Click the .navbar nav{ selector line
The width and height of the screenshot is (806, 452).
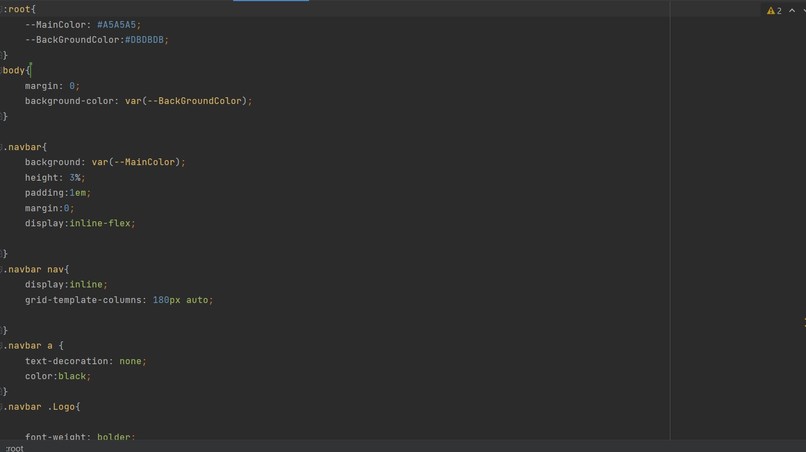(36, 269)
